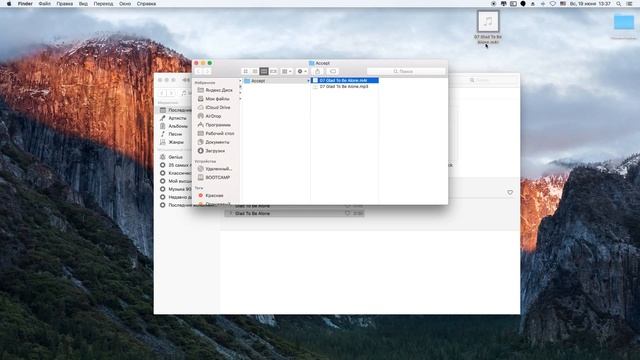Open Spotlight search in menu bar
The image size is (640, 360).
coord(619,4)
